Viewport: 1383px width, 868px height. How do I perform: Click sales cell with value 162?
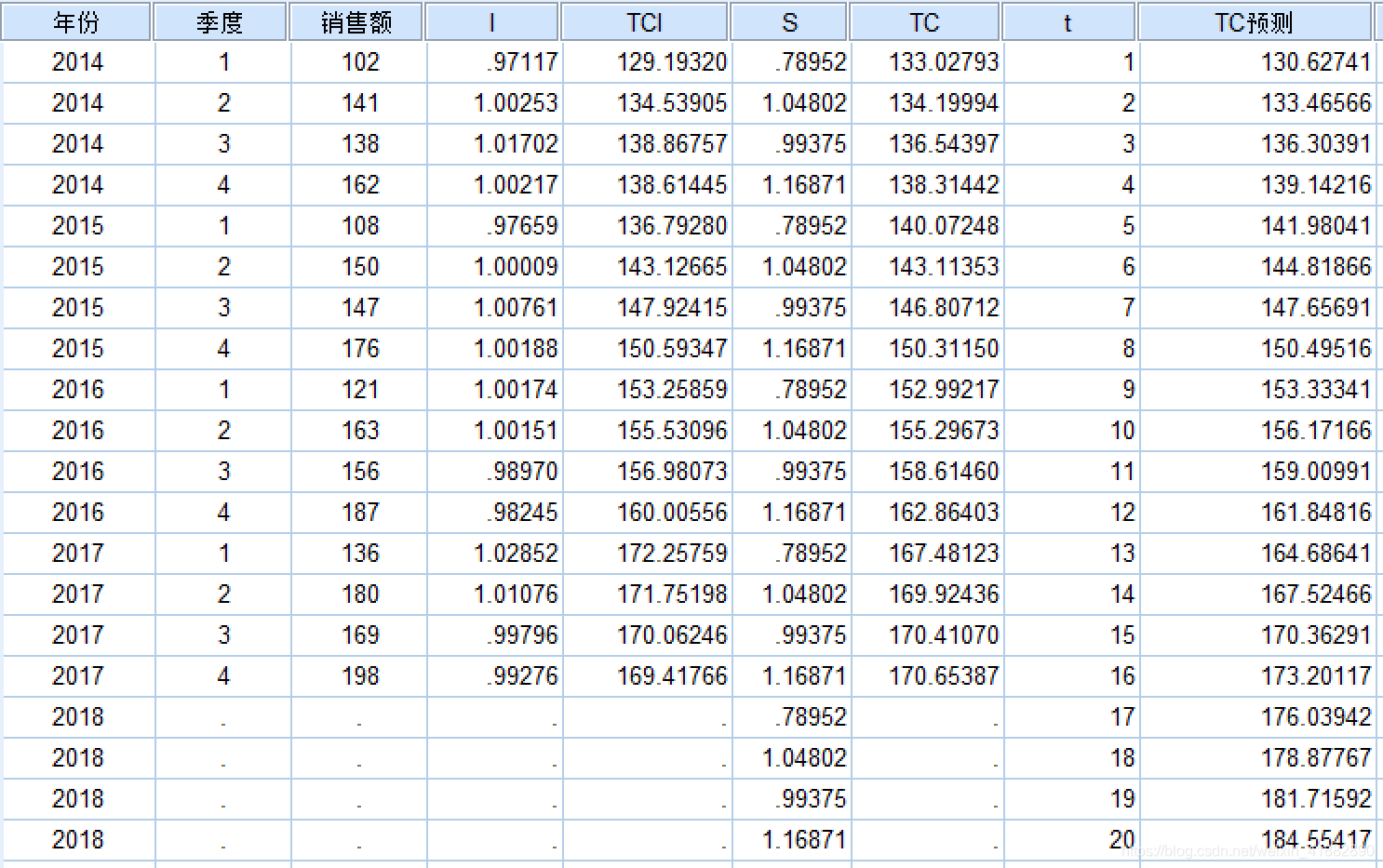pos(359,185)
